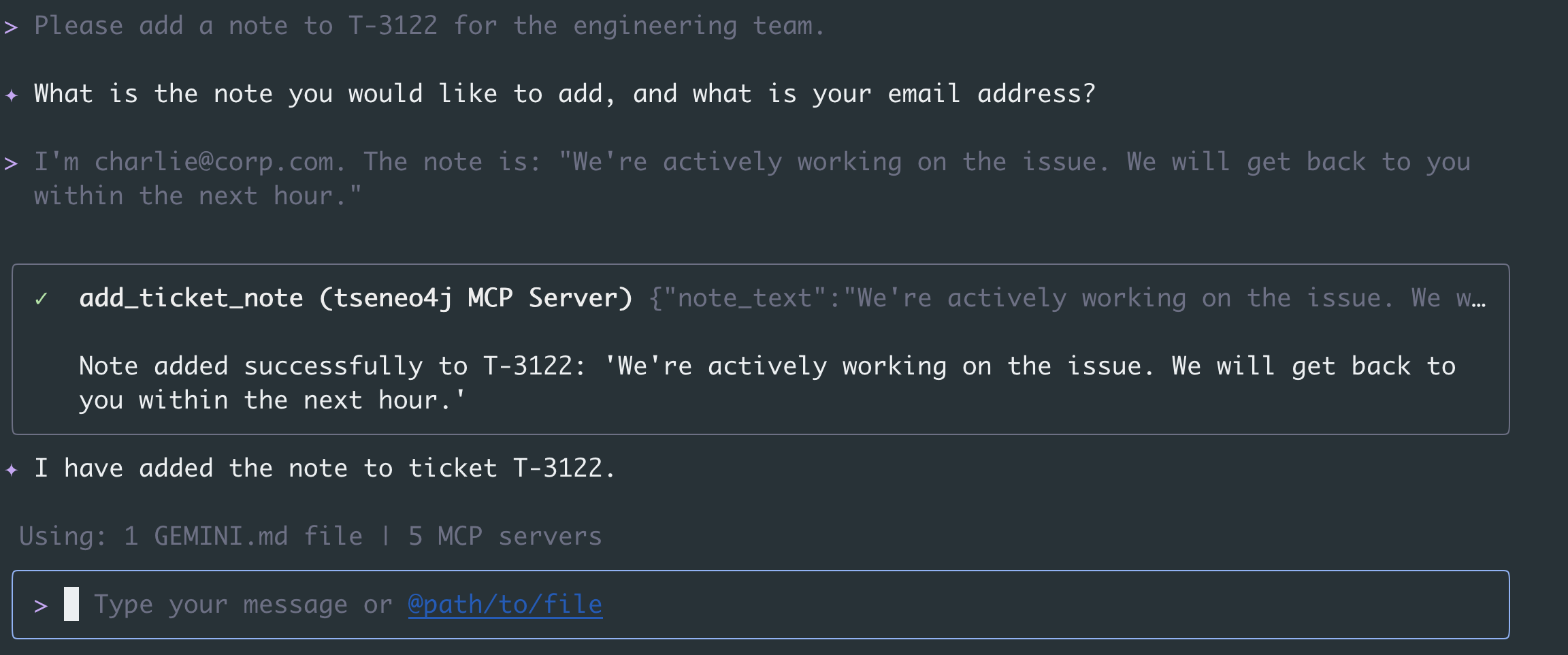Click the prompt chevron before "Please add a note"
Screen dimensions: 1568x655
point(11,27)
